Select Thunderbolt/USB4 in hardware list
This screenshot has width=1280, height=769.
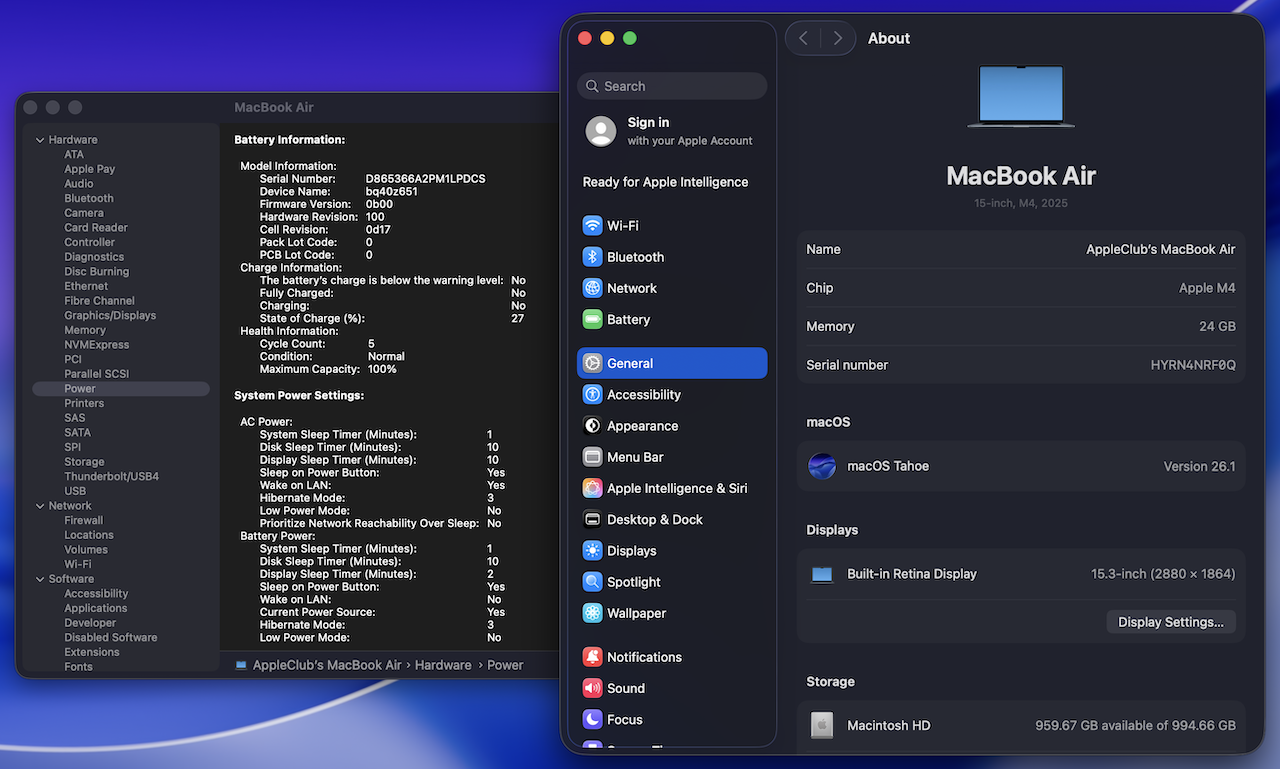(111, 477)
